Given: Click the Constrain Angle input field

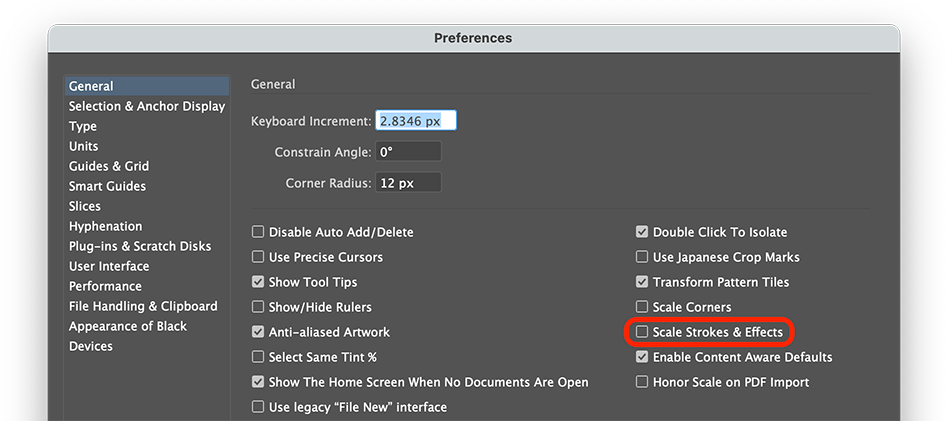Looking at the screenshot, I should pyautogui.click(x=408, y=152).
